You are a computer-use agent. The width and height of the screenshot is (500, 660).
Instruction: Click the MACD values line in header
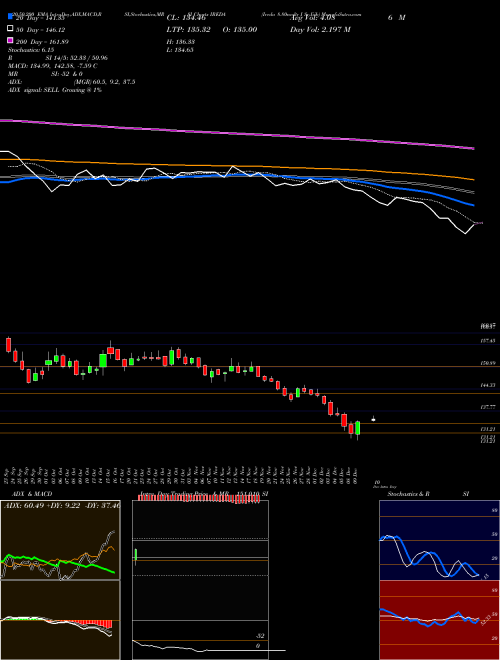click(53, 66)
